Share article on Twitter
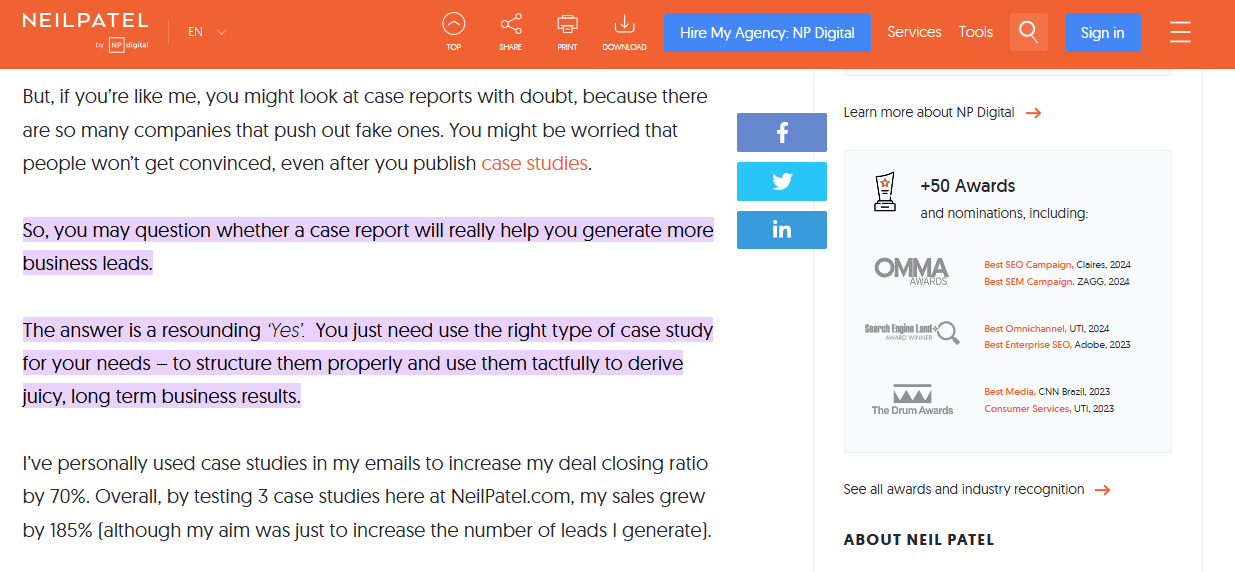Image resolution: width=1235 pixels, height=572 pixels. [781, 182]
